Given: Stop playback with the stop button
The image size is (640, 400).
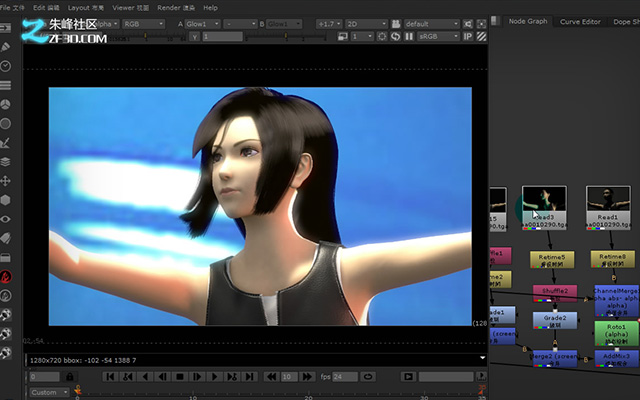Looking at the screenshot, I should pyautogui.click(x=180, y=377).
